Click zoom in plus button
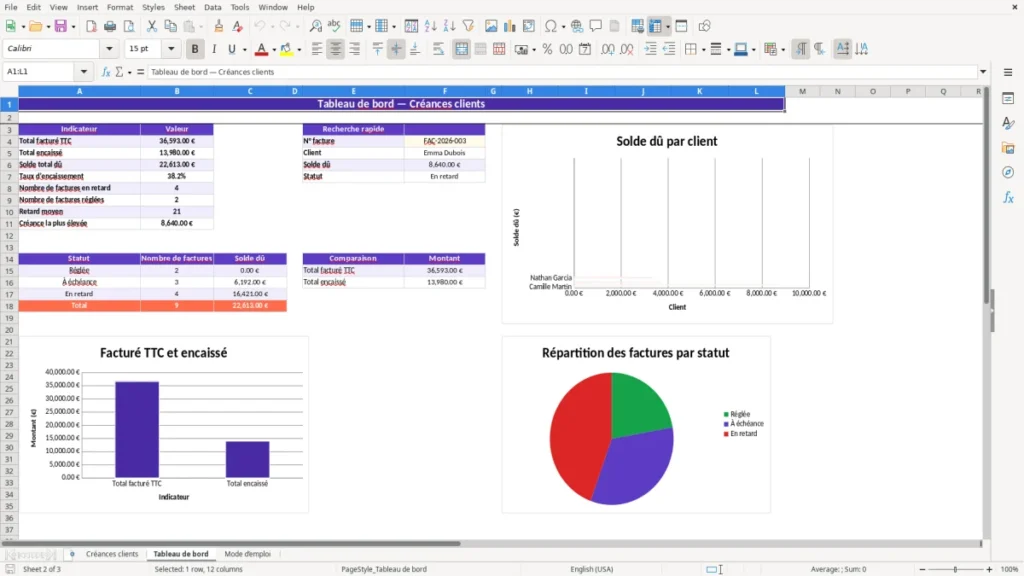The image size is (1024, 576). [x=989, y=569]
